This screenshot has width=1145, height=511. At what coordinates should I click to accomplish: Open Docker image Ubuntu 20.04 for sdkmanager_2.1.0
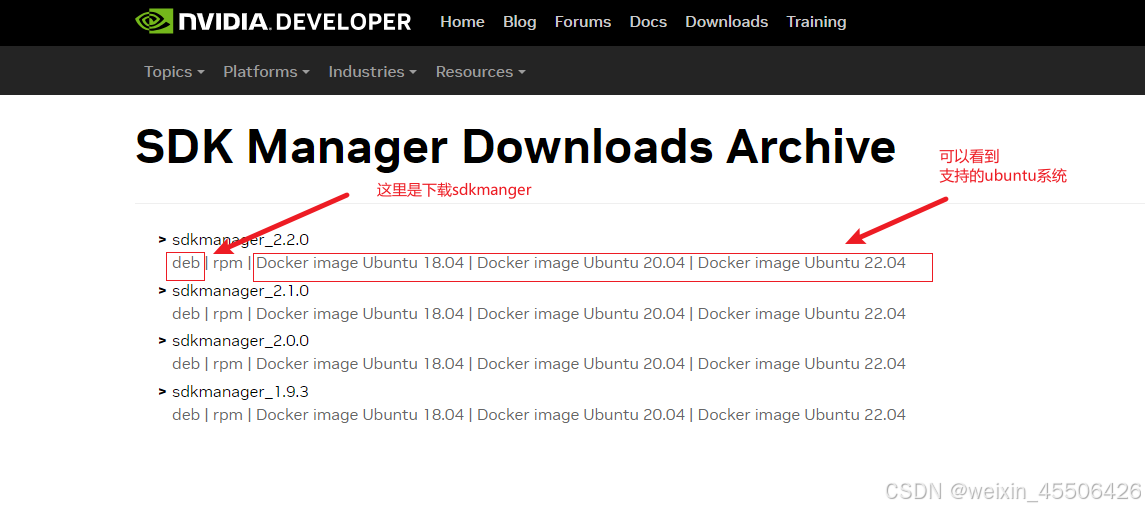pyautogui.click(x=581, y=314)
